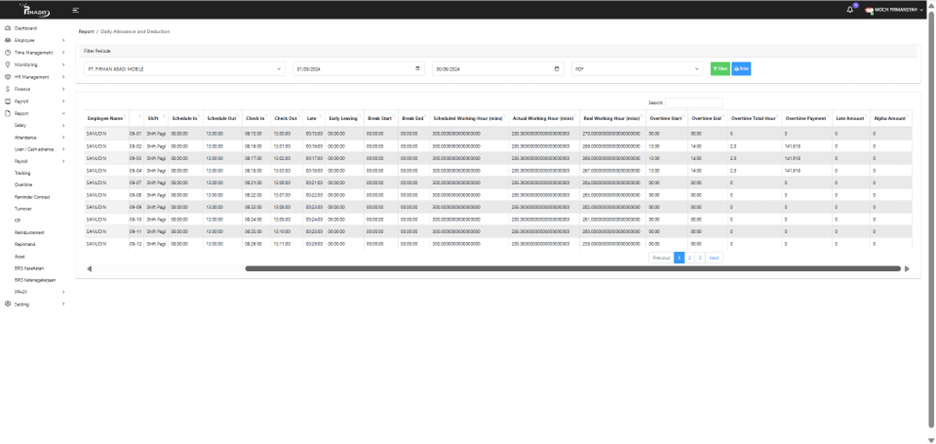Expand the Attendance submenu chevron
This screenshot has height=444, width=936.
[63, 137]
